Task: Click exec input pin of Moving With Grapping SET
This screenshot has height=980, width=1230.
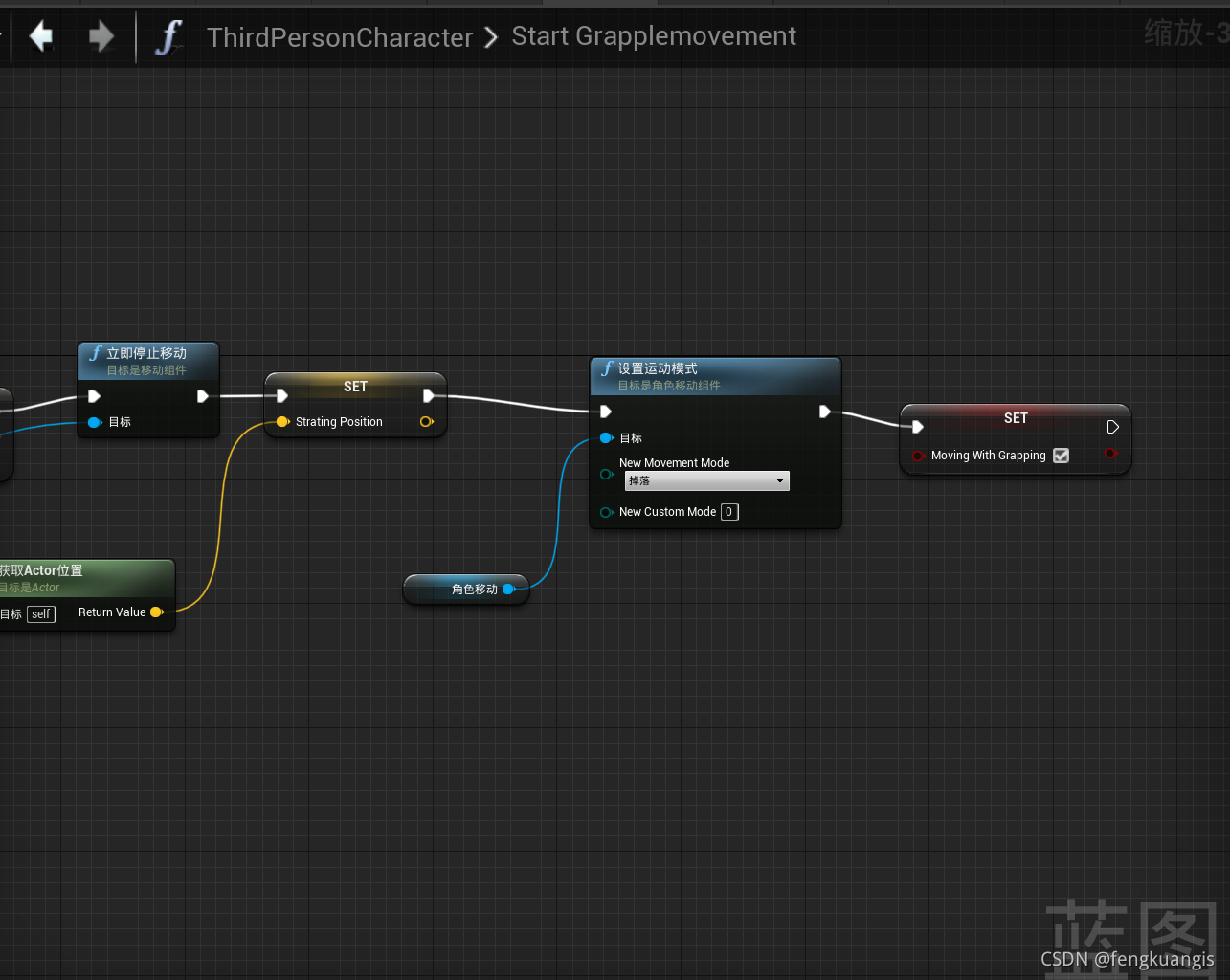Action: pos(918,427)
